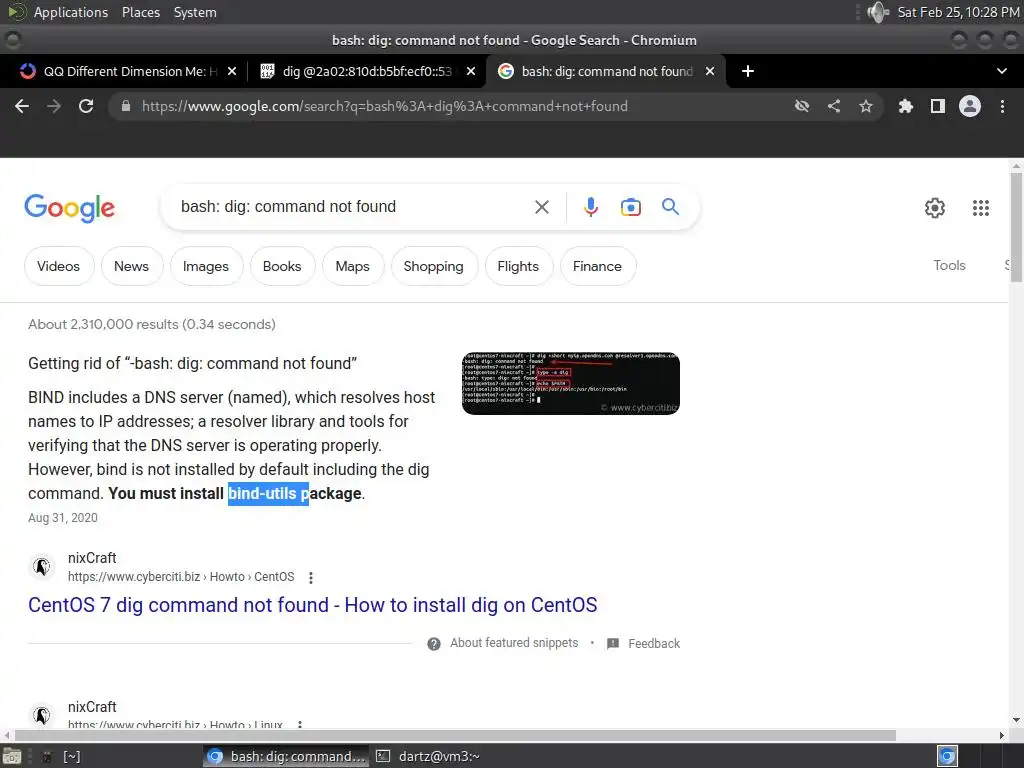Filter results by Shopping

(x=434, y=266)
